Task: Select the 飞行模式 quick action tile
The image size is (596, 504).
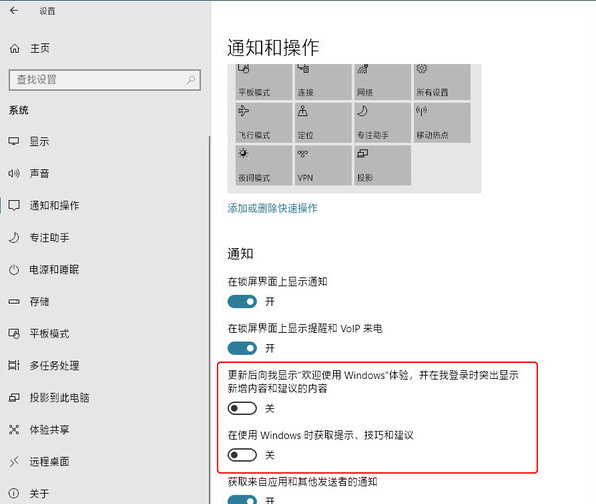Action: pos(264,123)
